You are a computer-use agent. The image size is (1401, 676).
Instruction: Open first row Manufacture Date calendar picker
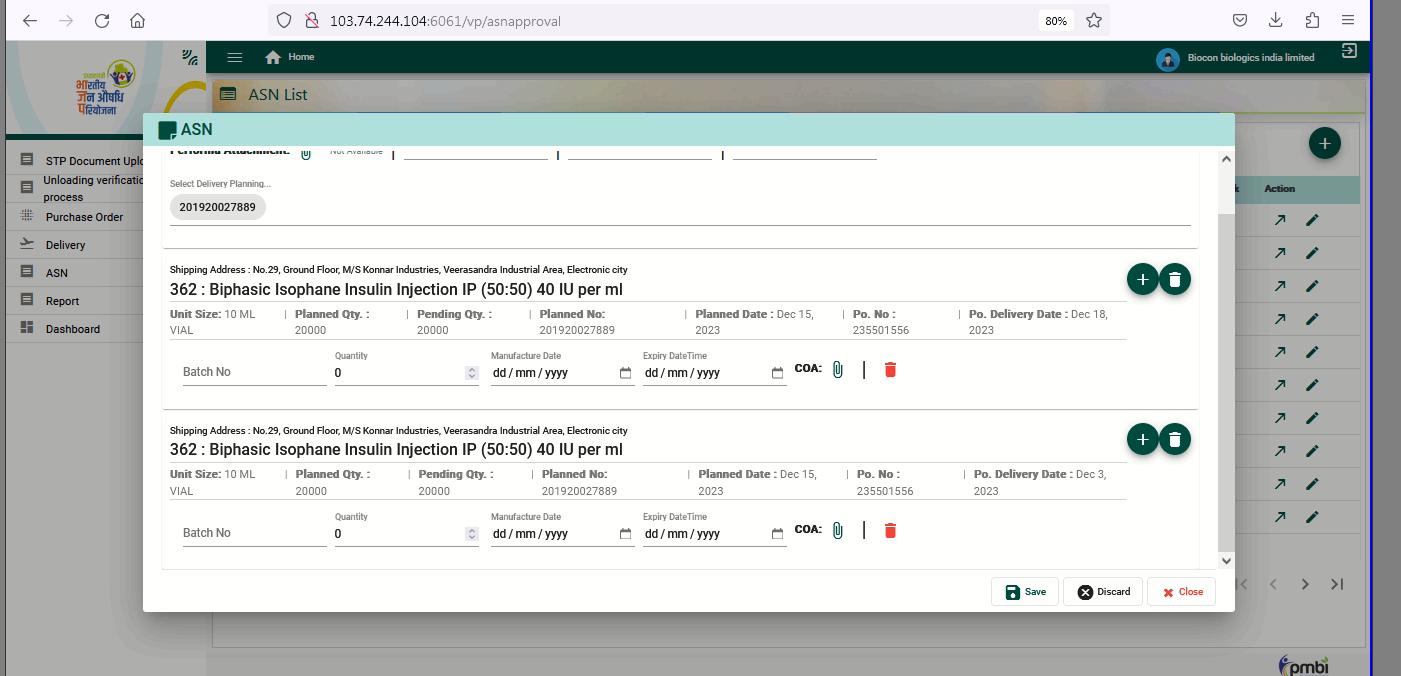[x=625, y=373]
